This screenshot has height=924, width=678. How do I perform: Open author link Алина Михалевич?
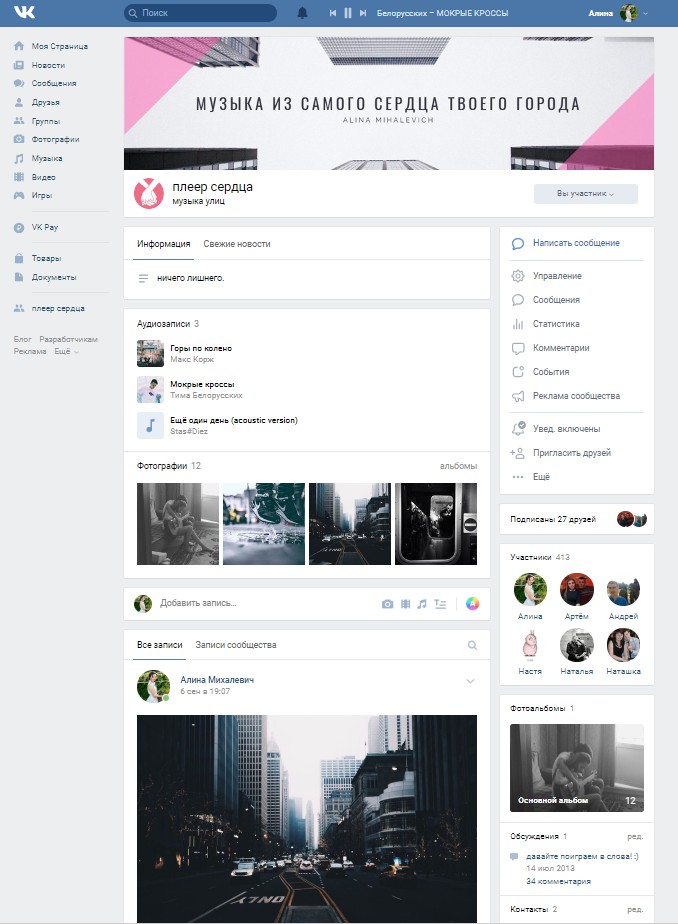[x=217, y=679]
